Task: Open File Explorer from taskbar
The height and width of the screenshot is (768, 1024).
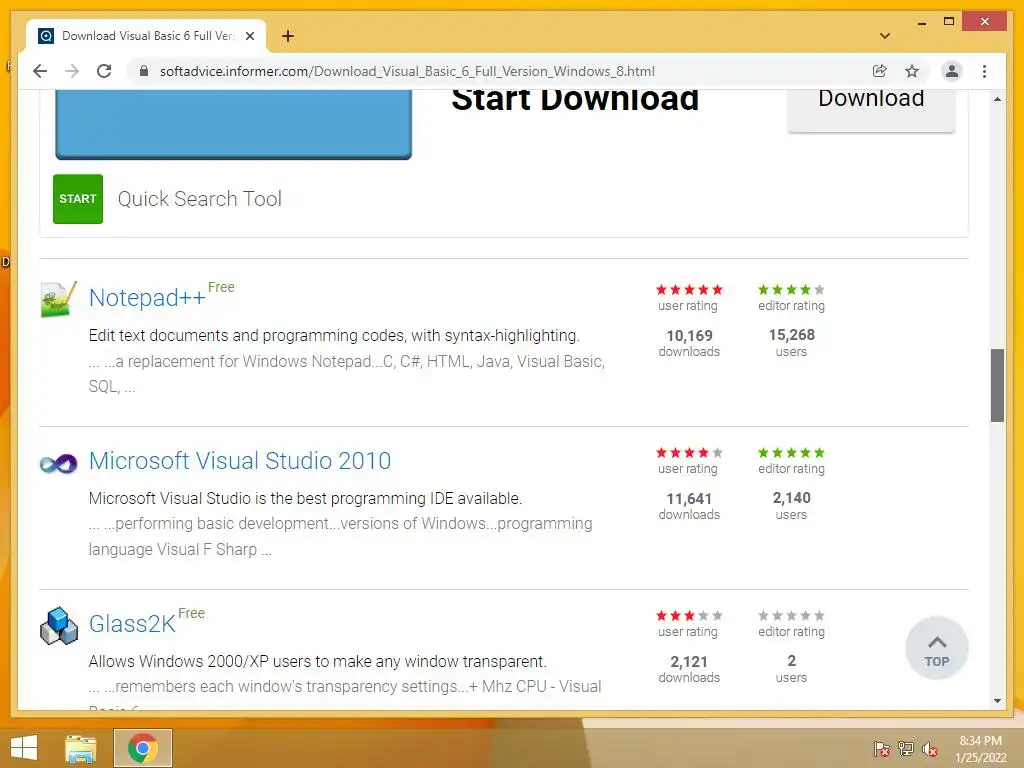Action: (x=81, y=748)
